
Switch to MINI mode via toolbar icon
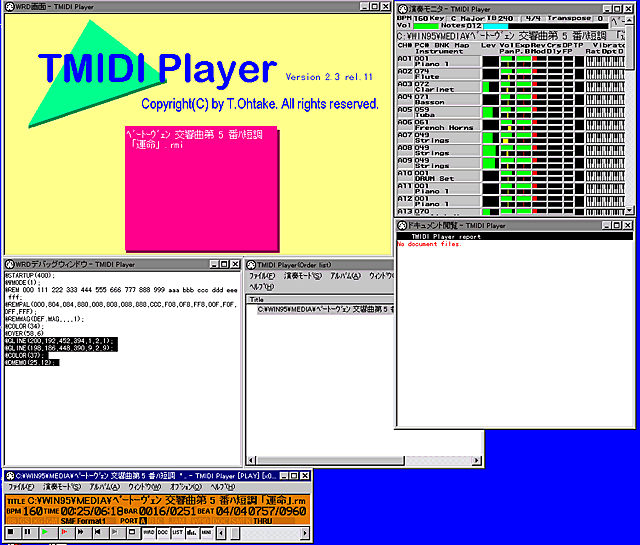[206, 534]
